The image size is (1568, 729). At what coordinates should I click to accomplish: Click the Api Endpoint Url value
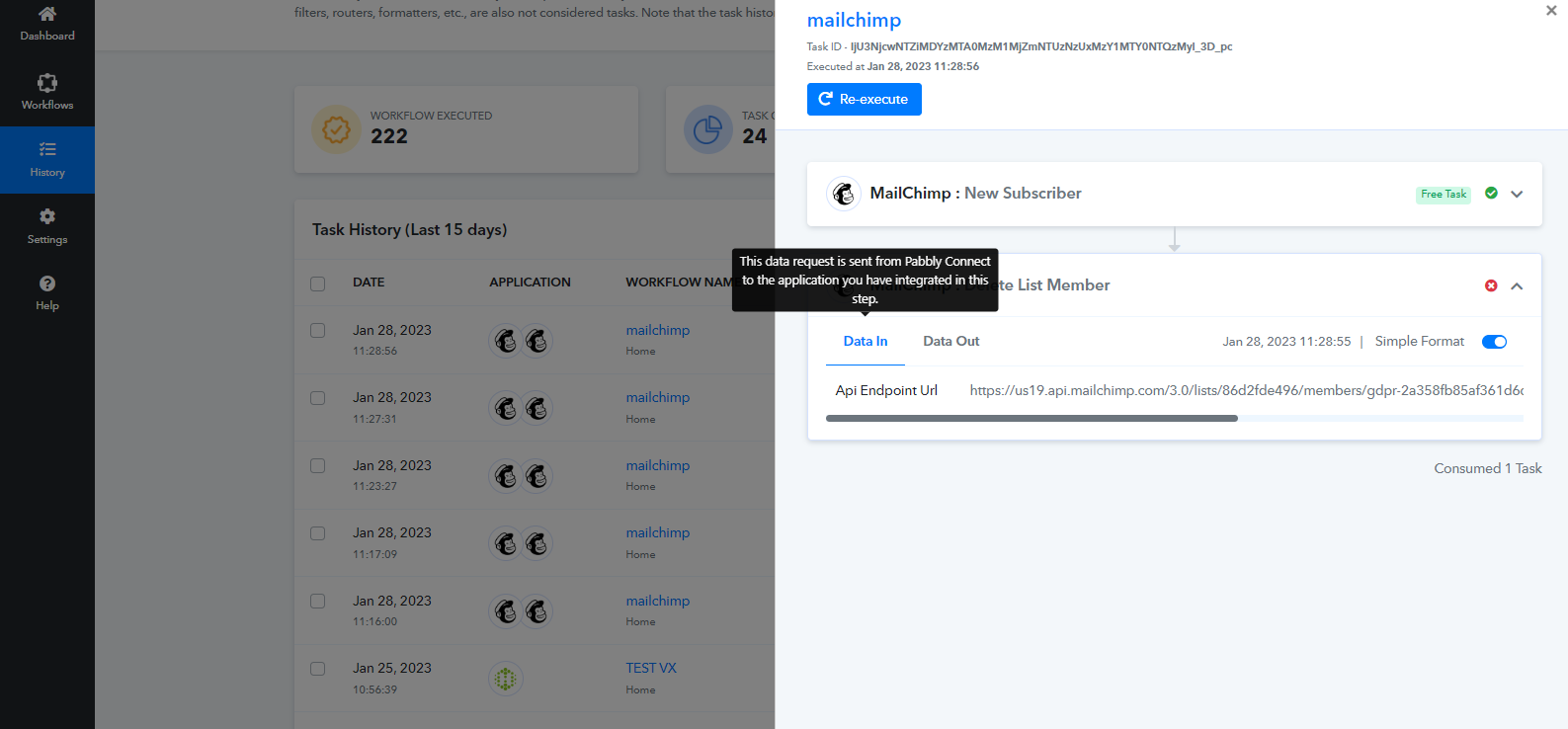click(1246, 390)
